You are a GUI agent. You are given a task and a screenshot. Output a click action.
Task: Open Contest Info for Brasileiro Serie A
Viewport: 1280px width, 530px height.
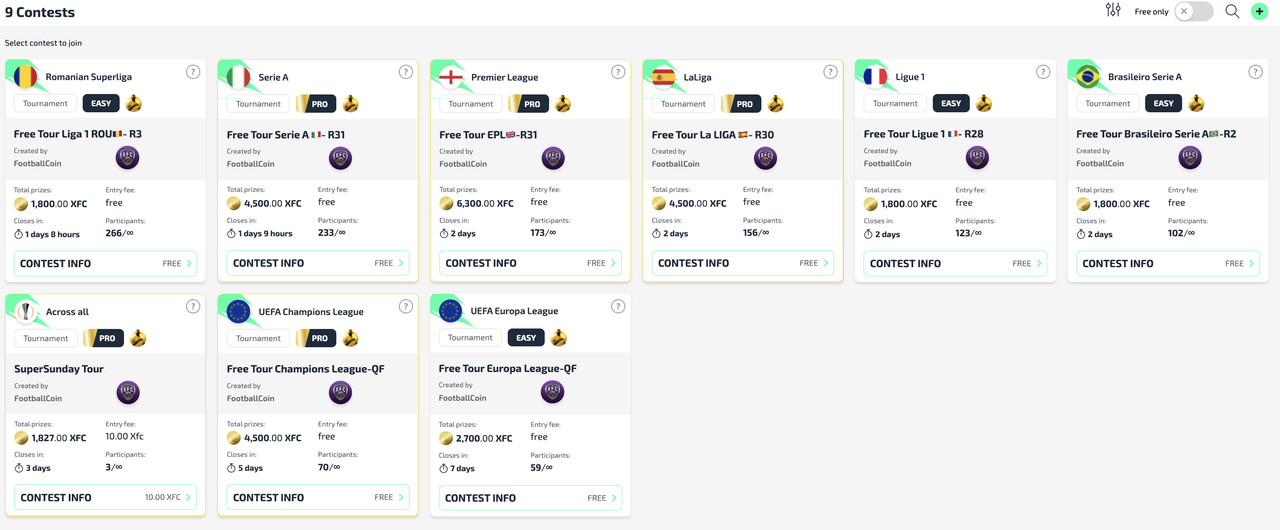pos(1166,263)
